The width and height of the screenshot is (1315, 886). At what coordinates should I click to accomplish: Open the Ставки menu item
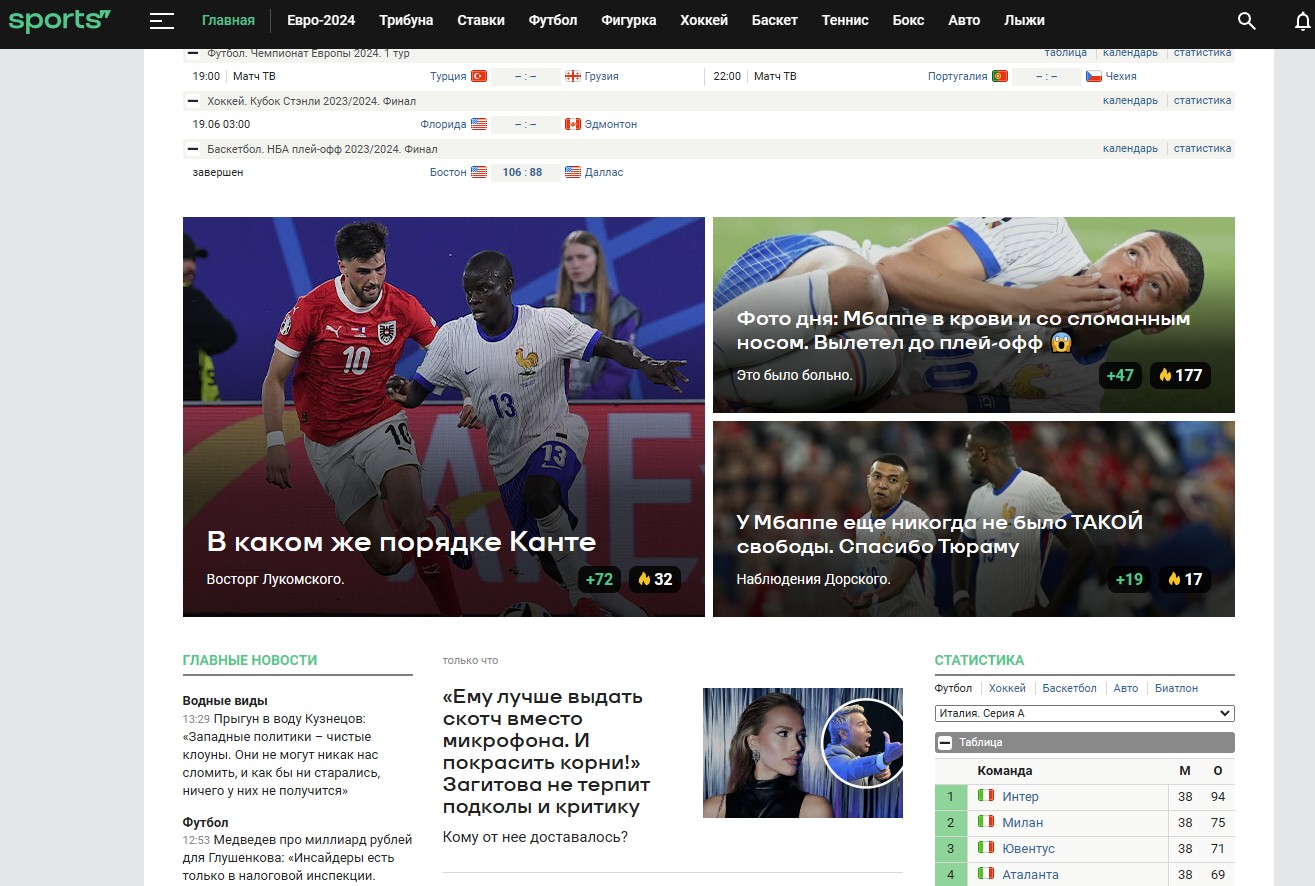coord(481,20)
